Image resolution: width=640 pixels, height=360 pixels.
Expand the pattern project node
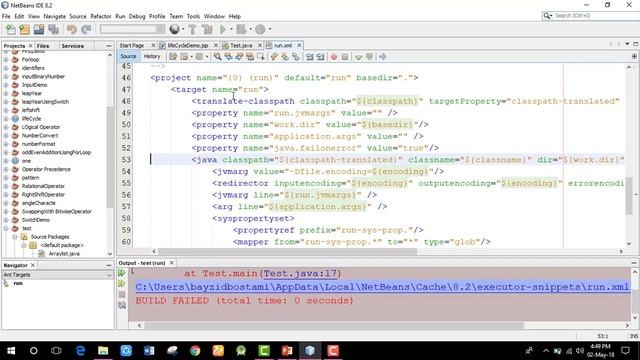tap(6, 178)
